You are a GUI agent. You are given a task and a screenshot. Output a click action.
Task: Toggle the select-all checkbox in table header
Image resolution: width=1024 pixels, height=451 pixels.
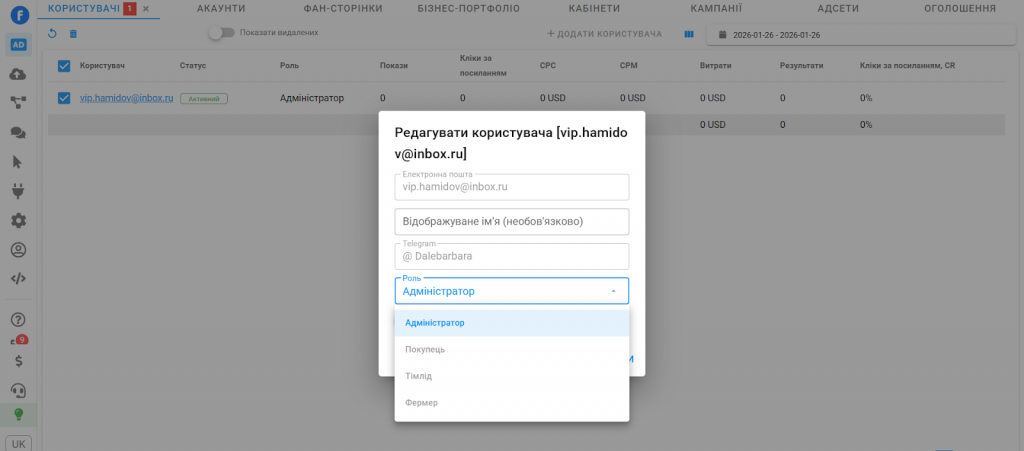pos(64,66)
